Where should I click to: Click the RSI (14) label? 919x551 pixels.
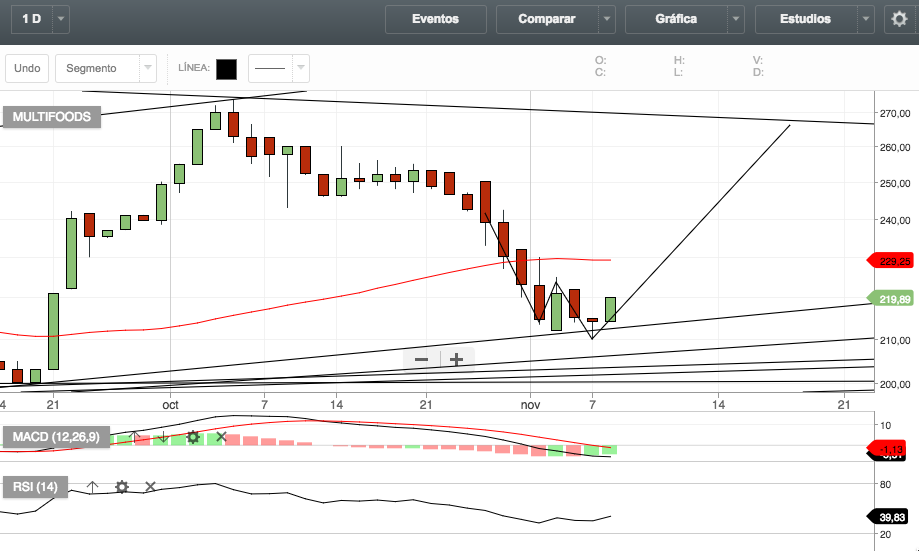coord(35,487)
